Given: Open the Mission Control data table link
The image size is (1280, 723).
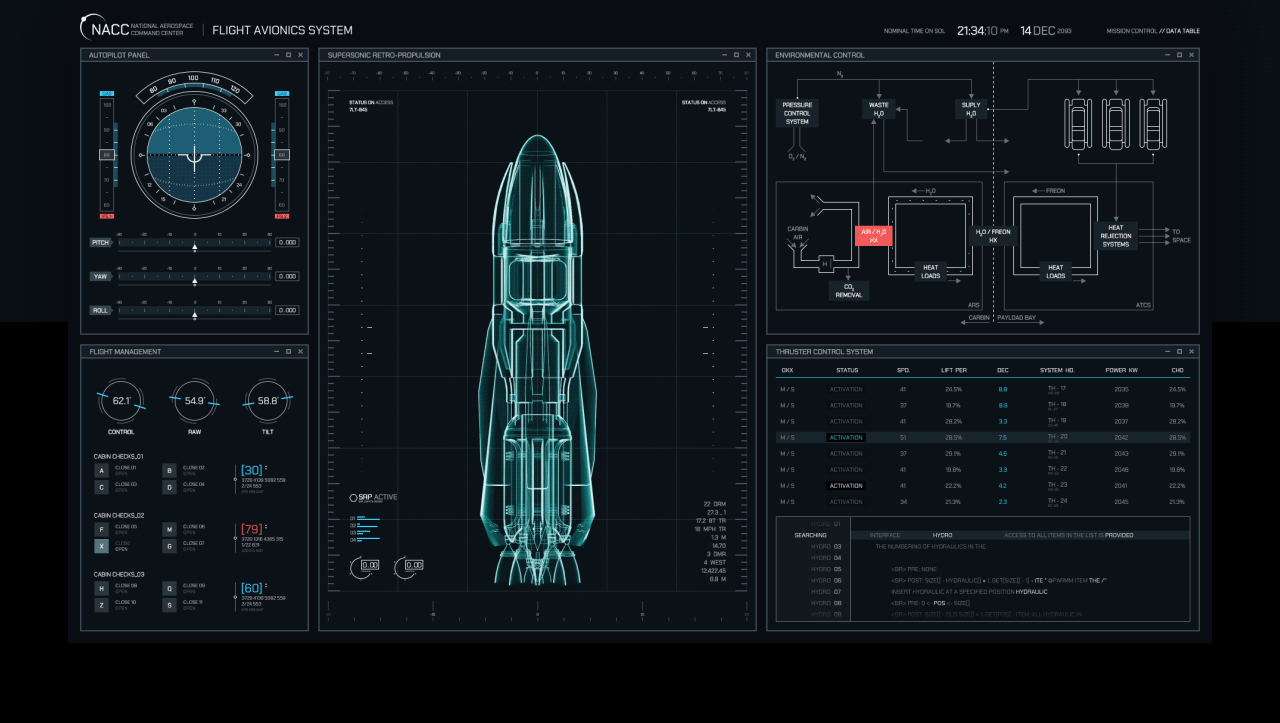Looking at the screenshot, I should pyautogui.click(x=1153, y=31).
